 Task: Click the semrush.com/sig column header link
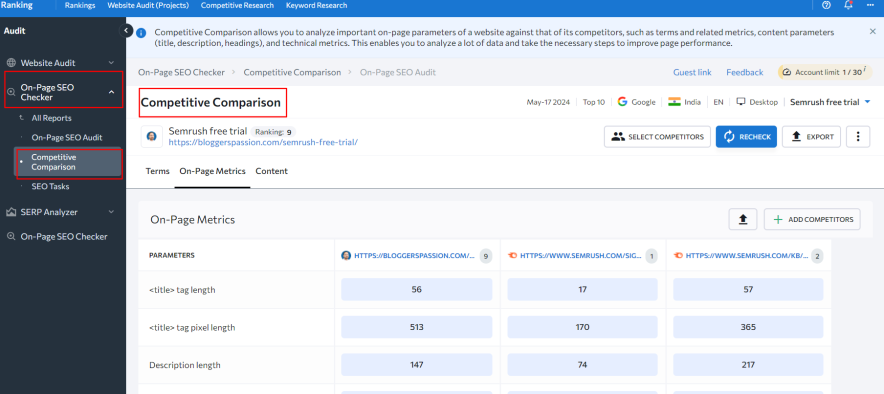click(x=581, y=255)
